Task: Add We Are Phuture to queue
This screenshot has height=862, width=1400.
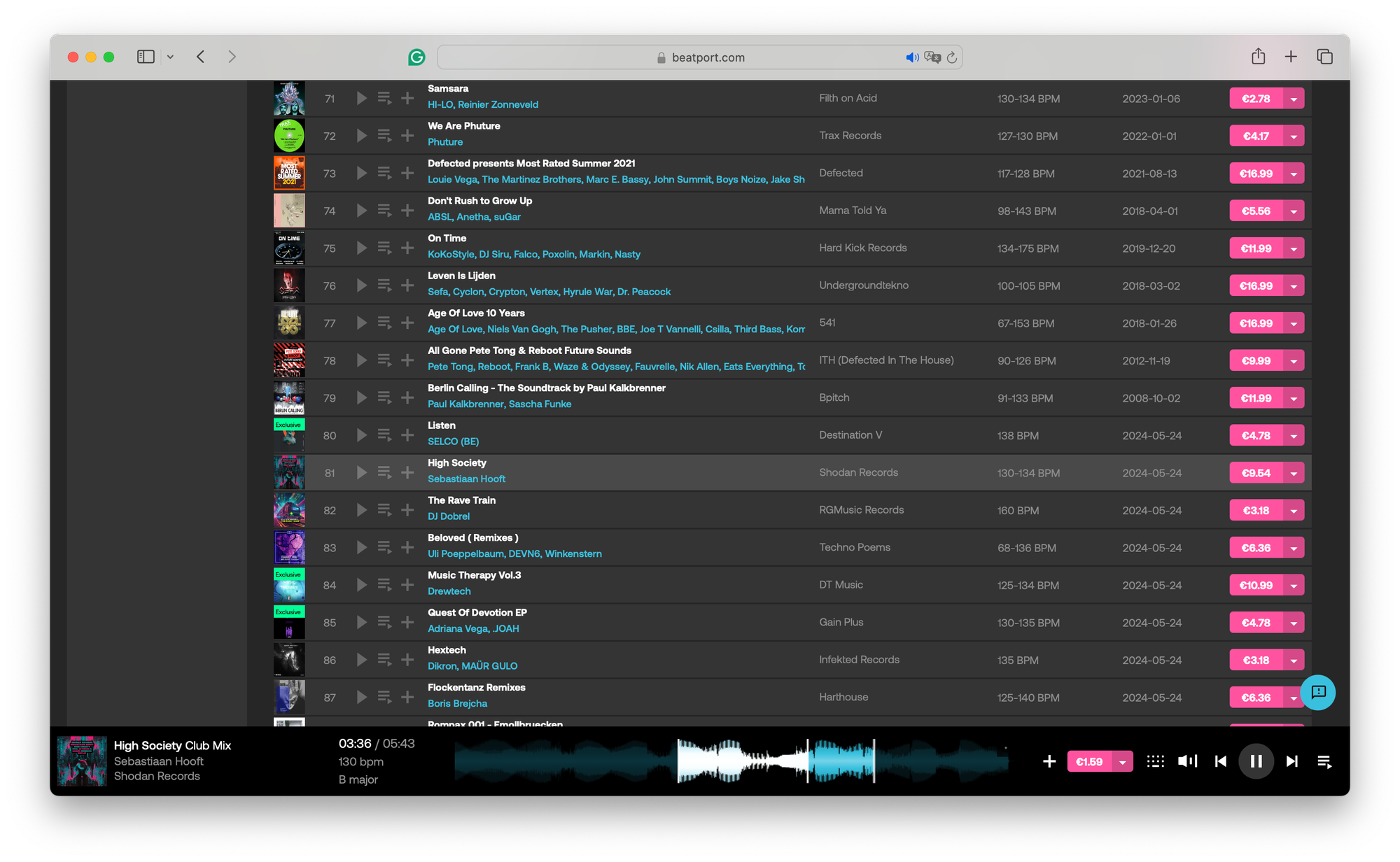Action: coord(384,136)
